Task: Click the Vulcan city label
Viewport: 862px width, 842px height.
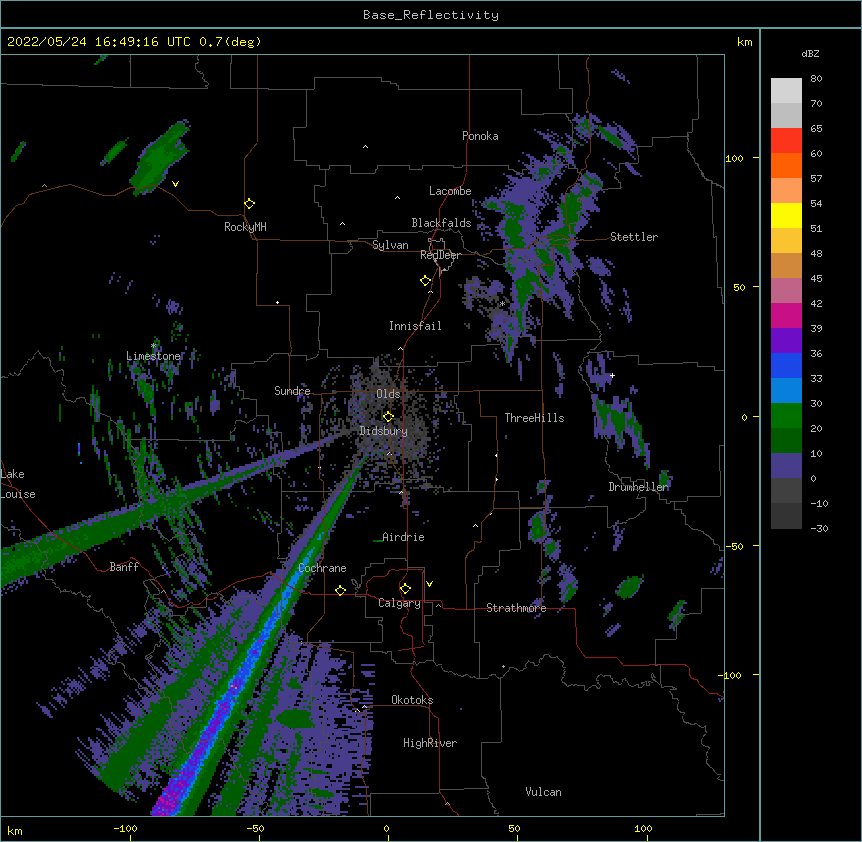Action: pyautogui.click(x=543, y=792)
